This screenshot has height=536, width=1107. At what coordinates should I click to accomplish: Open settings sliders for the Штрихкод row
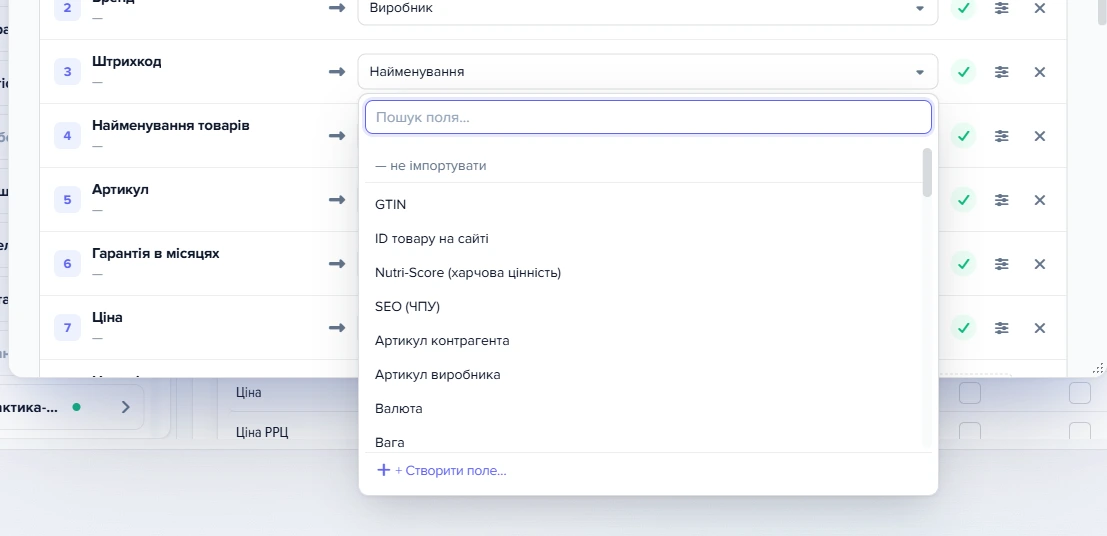[x=1002, y=71]
